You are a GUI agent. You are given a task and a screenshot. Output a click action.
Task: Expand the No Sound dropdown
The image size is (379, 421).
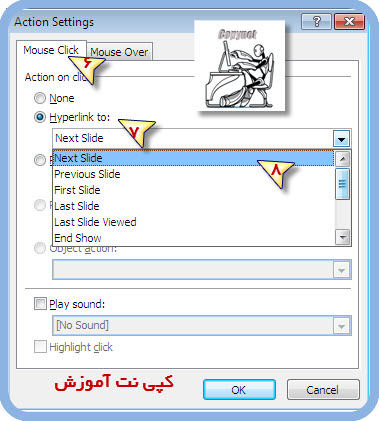coord(341,326)
